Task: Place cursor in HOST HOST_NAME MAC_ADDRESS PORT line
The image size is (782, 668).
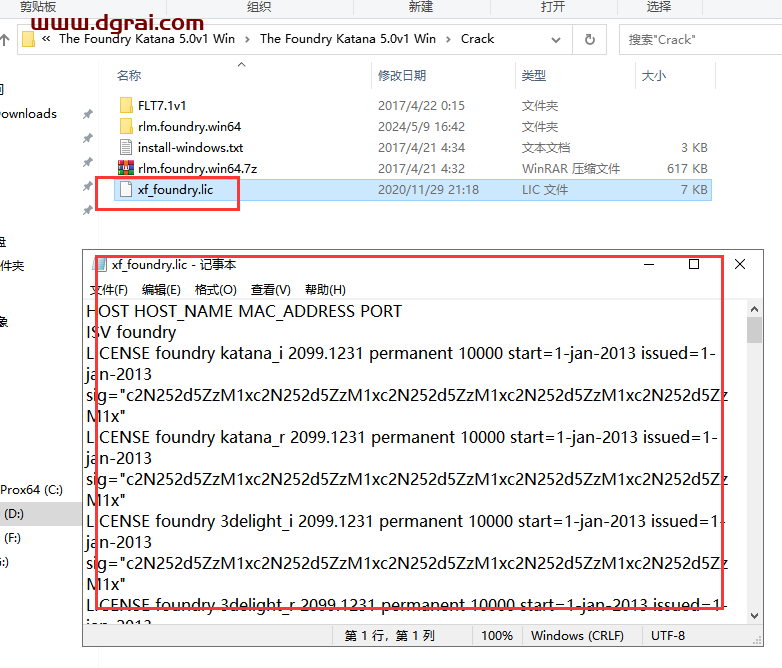Action: coord(244,311)
